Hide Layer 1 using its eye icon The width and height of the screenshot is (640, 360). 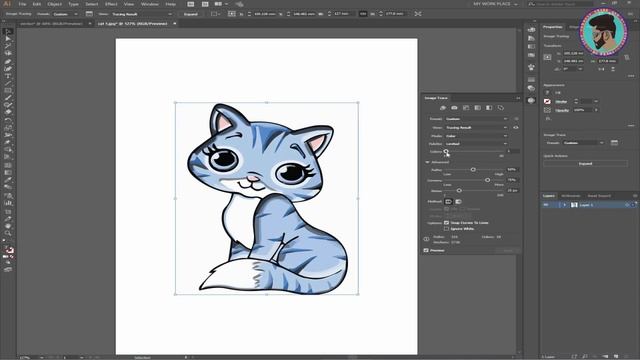coord(546,205)
